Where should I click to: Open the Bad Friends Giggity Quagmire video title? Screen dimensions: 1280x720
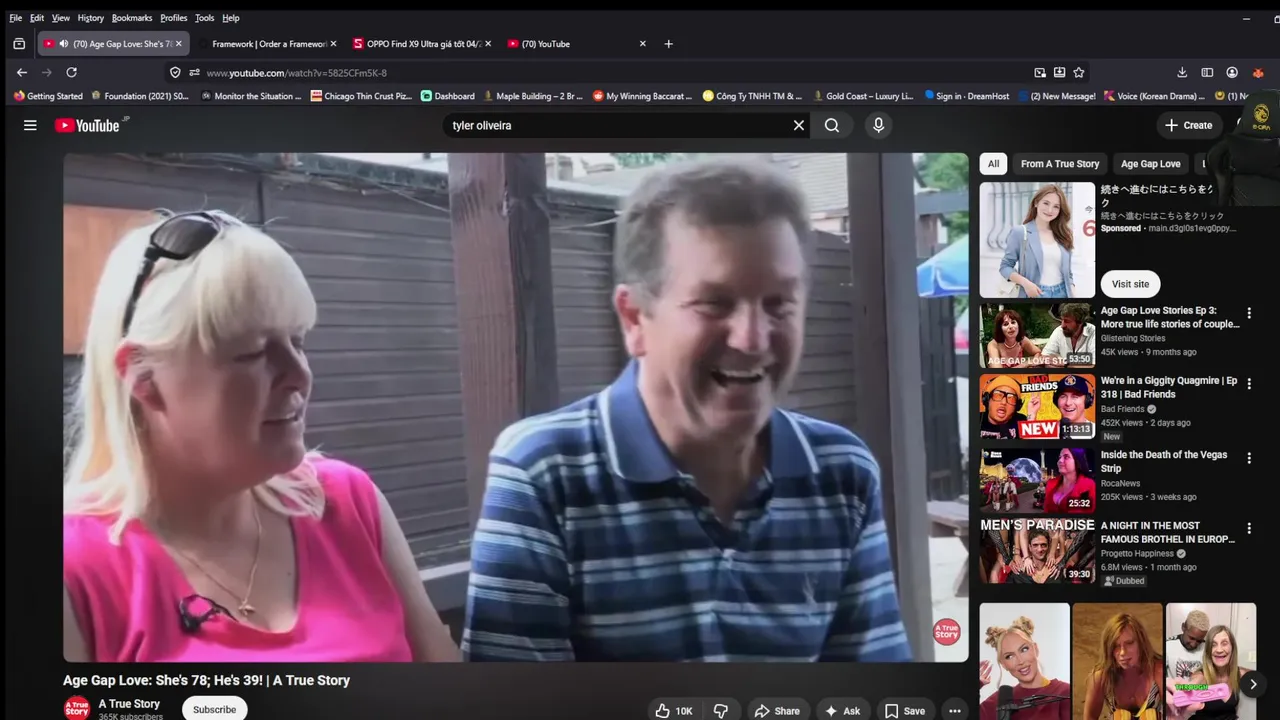[1168, 387]
